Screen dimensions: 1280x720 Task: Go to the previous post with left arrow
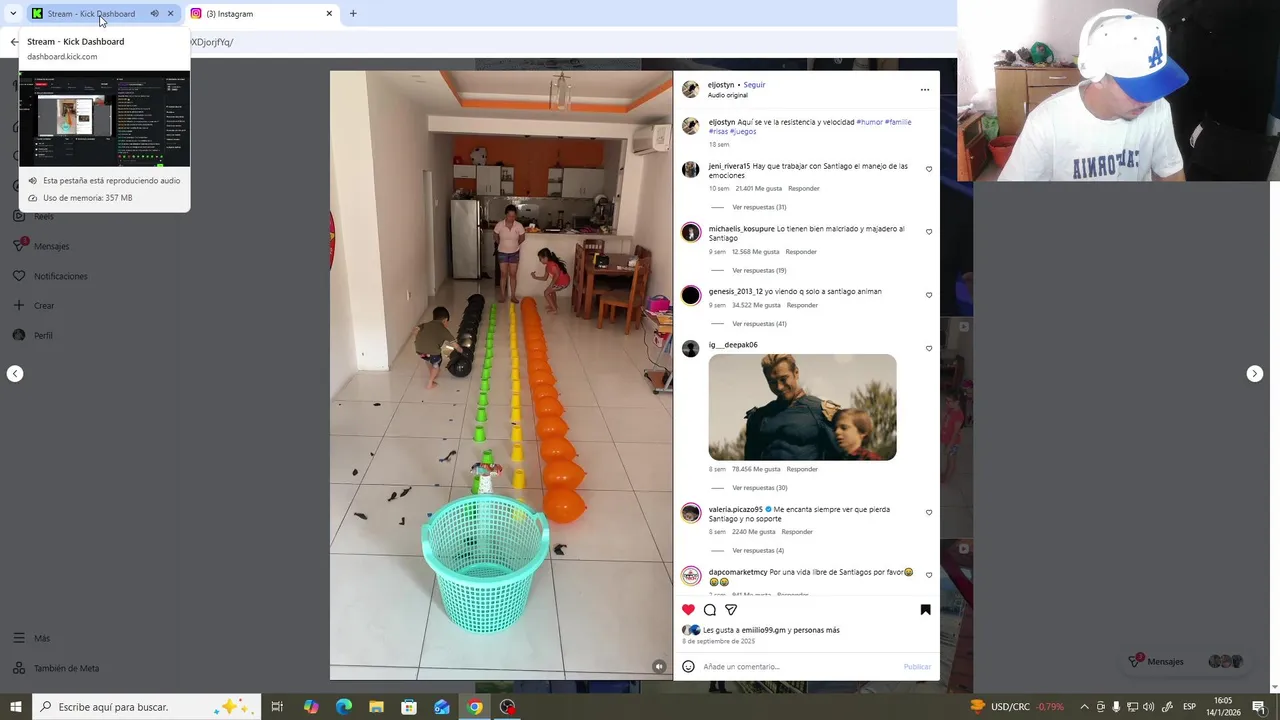(x=15, y=374)
